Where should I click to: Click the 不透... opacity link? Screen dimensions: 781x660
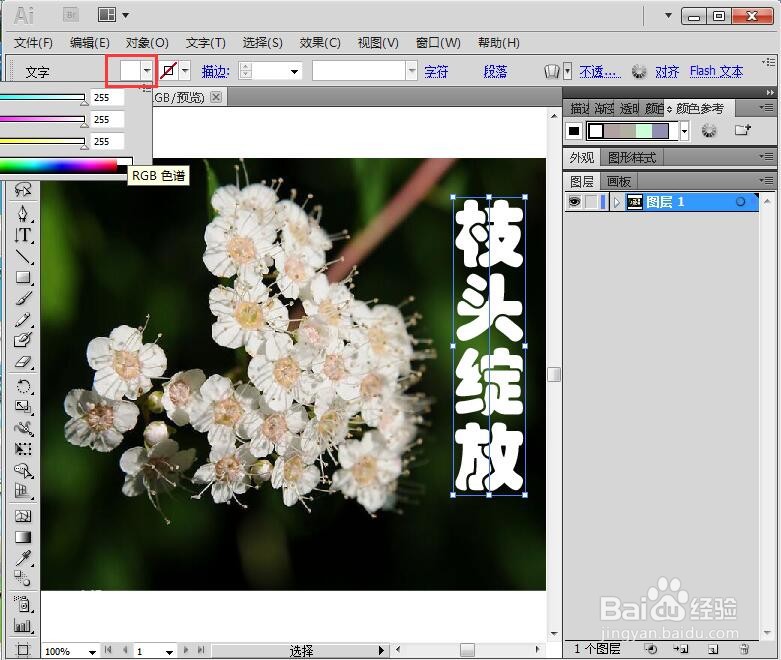(x=600, y=72)
